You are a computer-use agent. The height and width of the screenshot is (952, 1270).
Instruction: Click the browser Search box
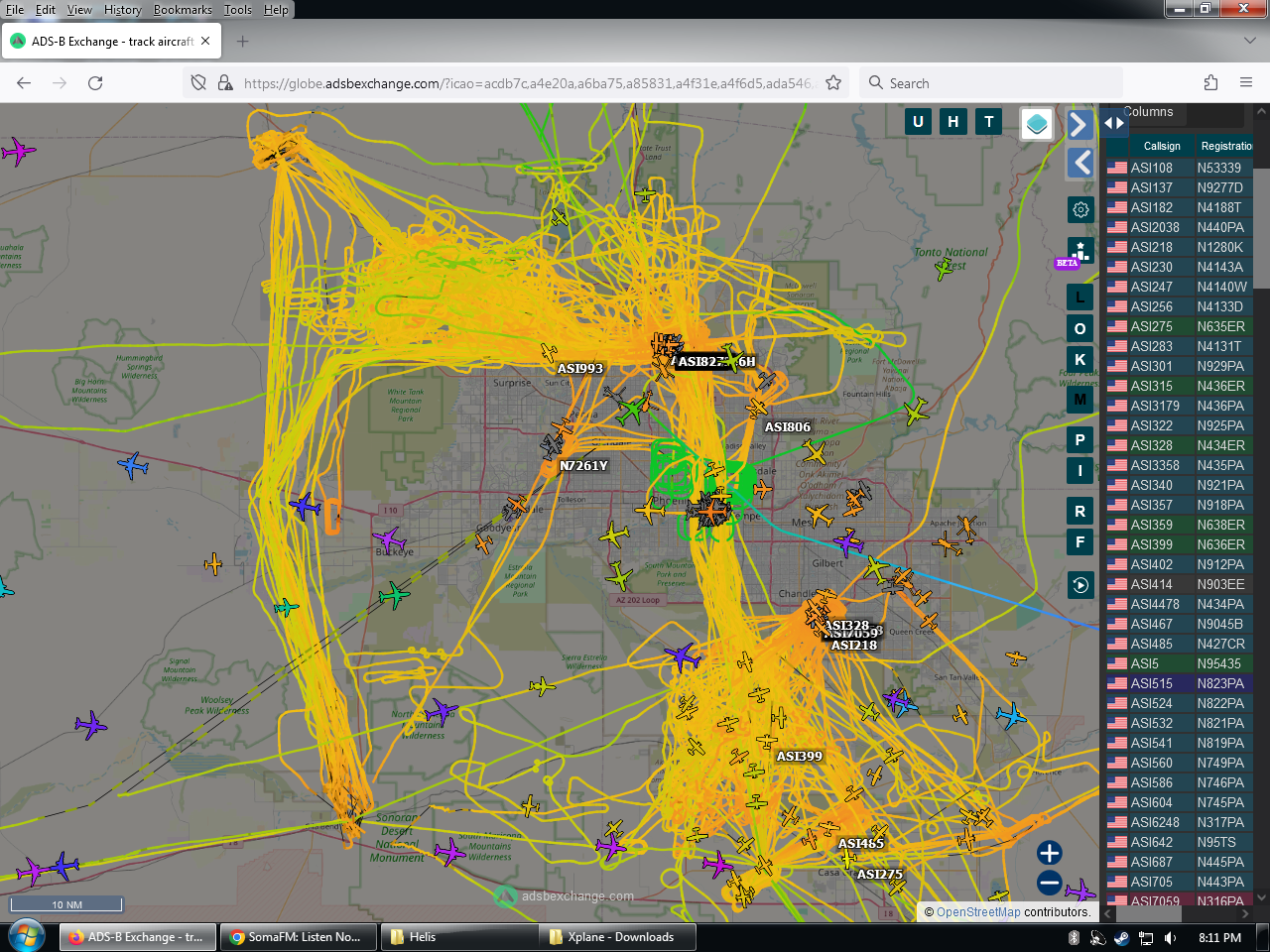pyautogui.click(x=992, y=83)
